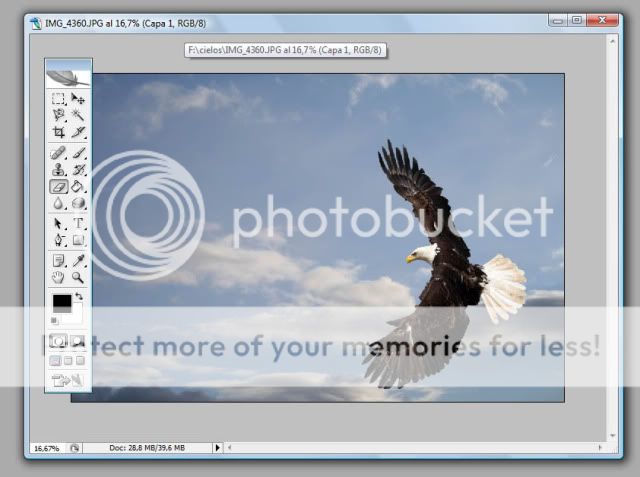Select the Eraser tool
Viewport: 640px width, 477px height.
(59, 187)
